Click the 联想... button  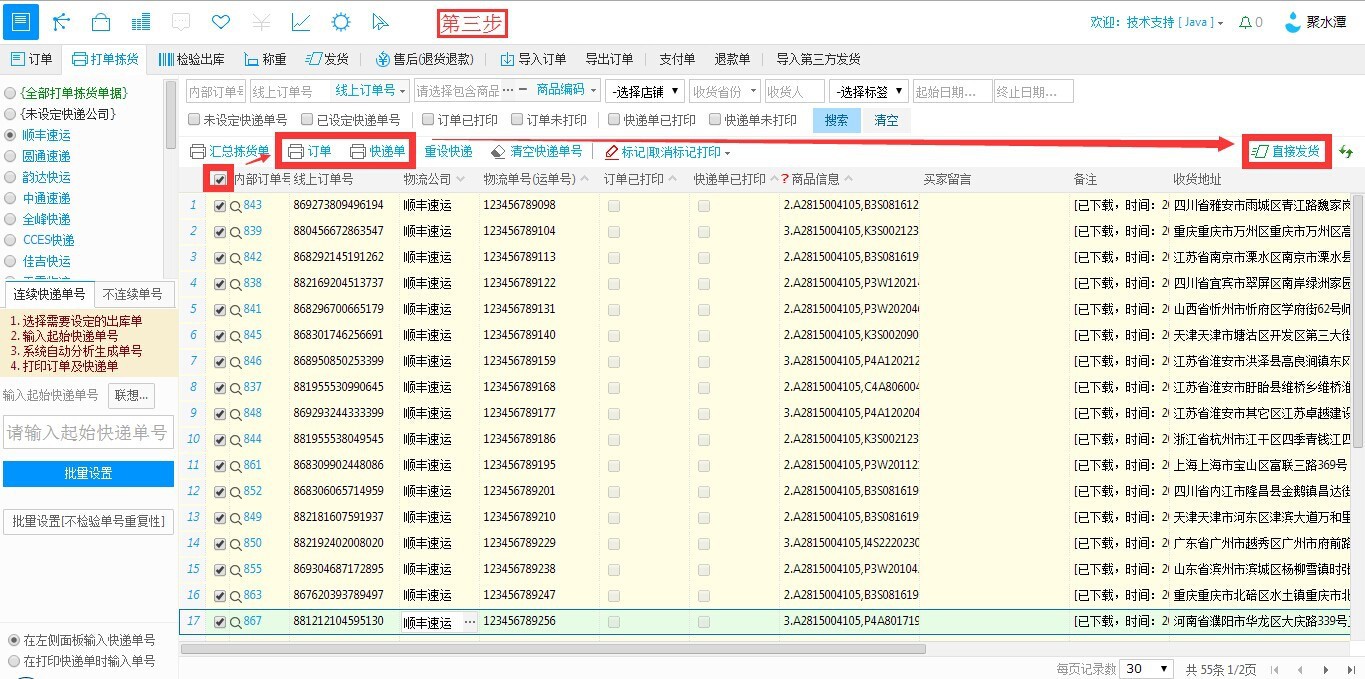tap(131, 395)
